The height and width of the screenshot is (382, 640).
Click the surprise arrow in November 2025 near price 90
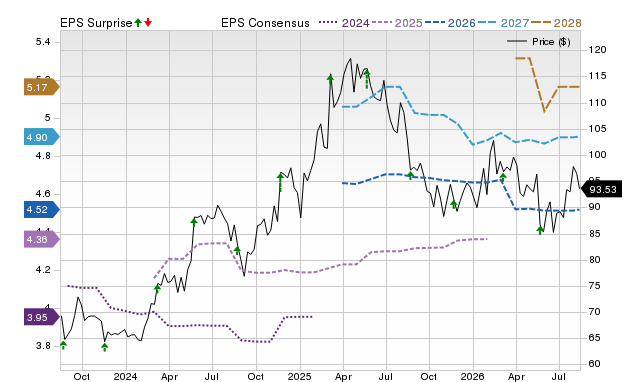[453, 204]
